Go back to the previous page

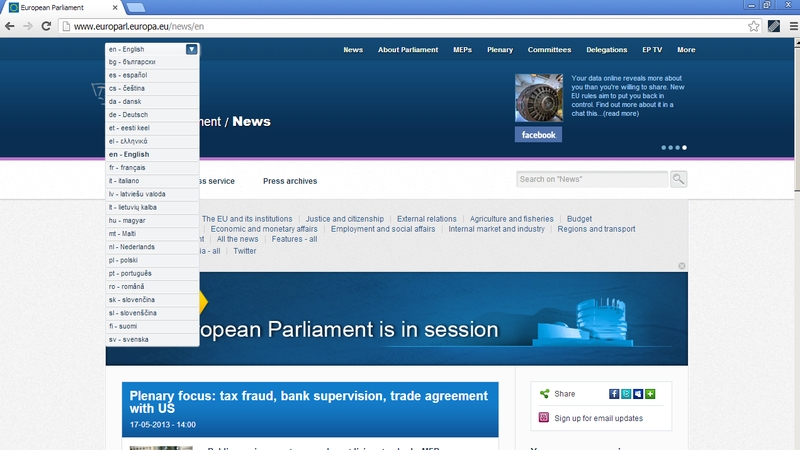pos(10,26)
